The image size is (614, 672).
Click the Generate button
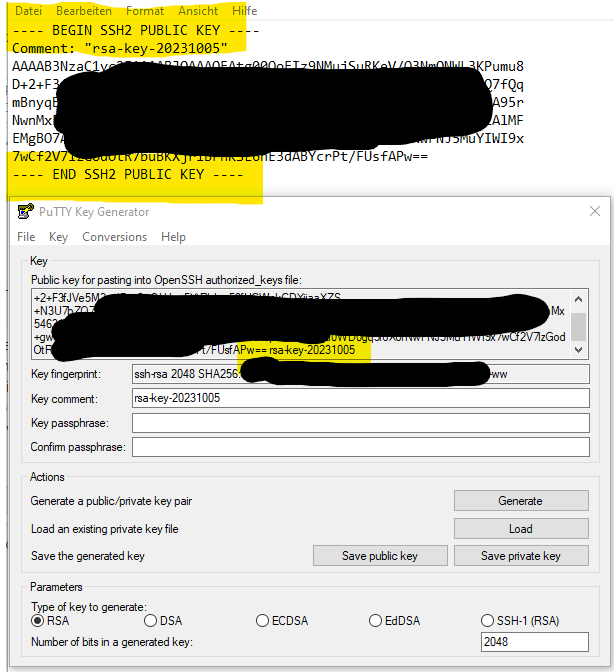click(521, 501)
